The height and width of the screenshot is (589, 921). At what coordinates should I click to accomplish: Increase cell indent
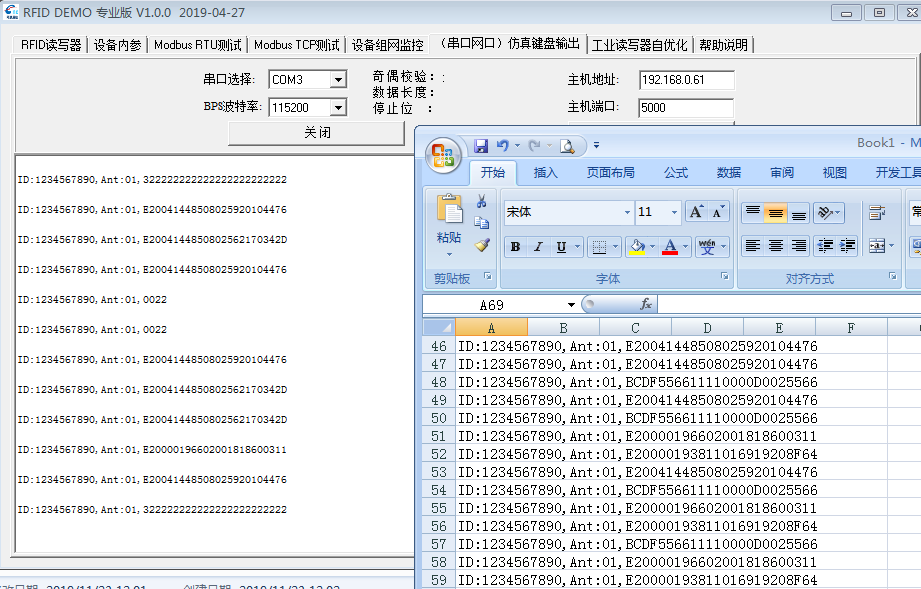coord(848,246)
